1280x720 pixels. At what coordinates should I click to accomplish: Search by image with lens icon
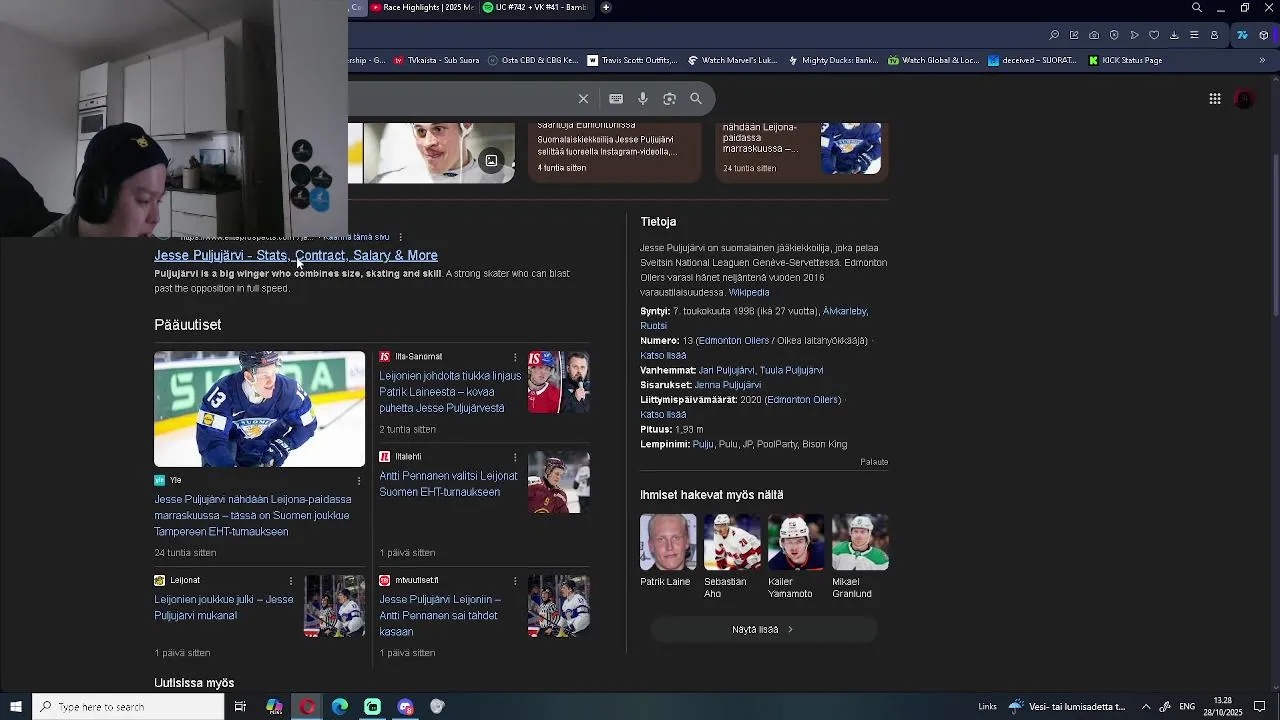pyautogui.click(x=670, y=99)
